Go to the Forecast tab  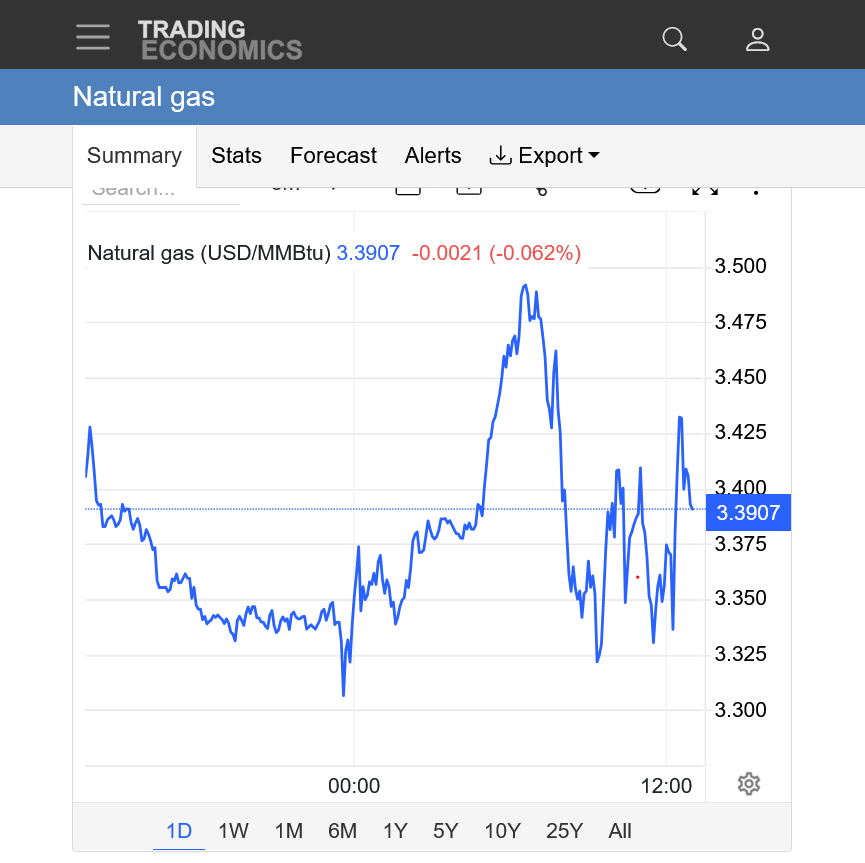click(x=333, y=156)
